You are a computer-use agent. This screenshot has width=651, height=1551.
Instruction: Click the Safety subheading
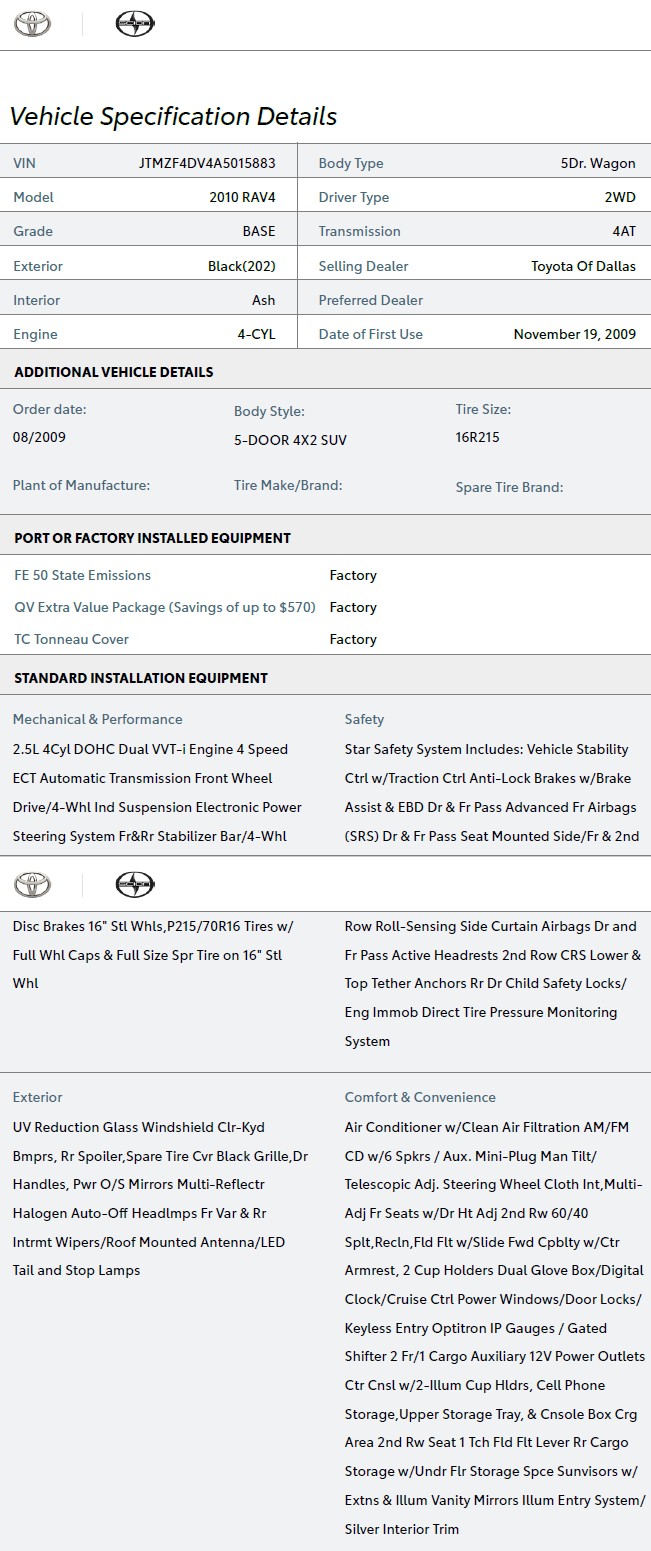click(364, 719)
